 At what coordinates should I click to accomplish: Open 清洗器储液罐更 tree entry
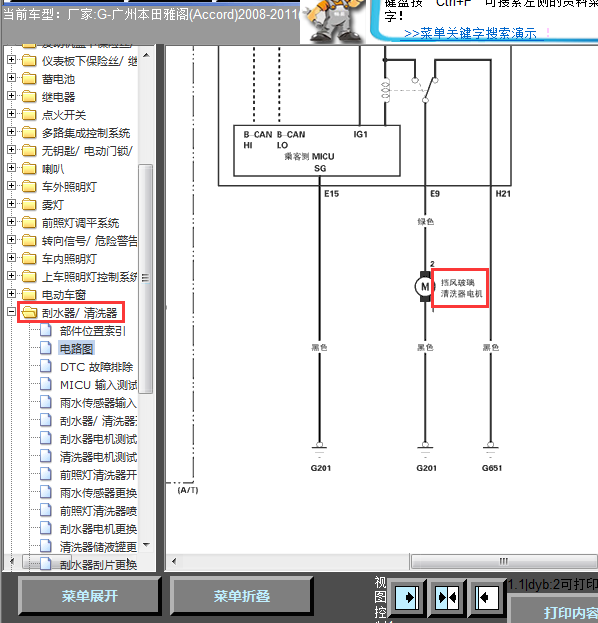(98, 547)
